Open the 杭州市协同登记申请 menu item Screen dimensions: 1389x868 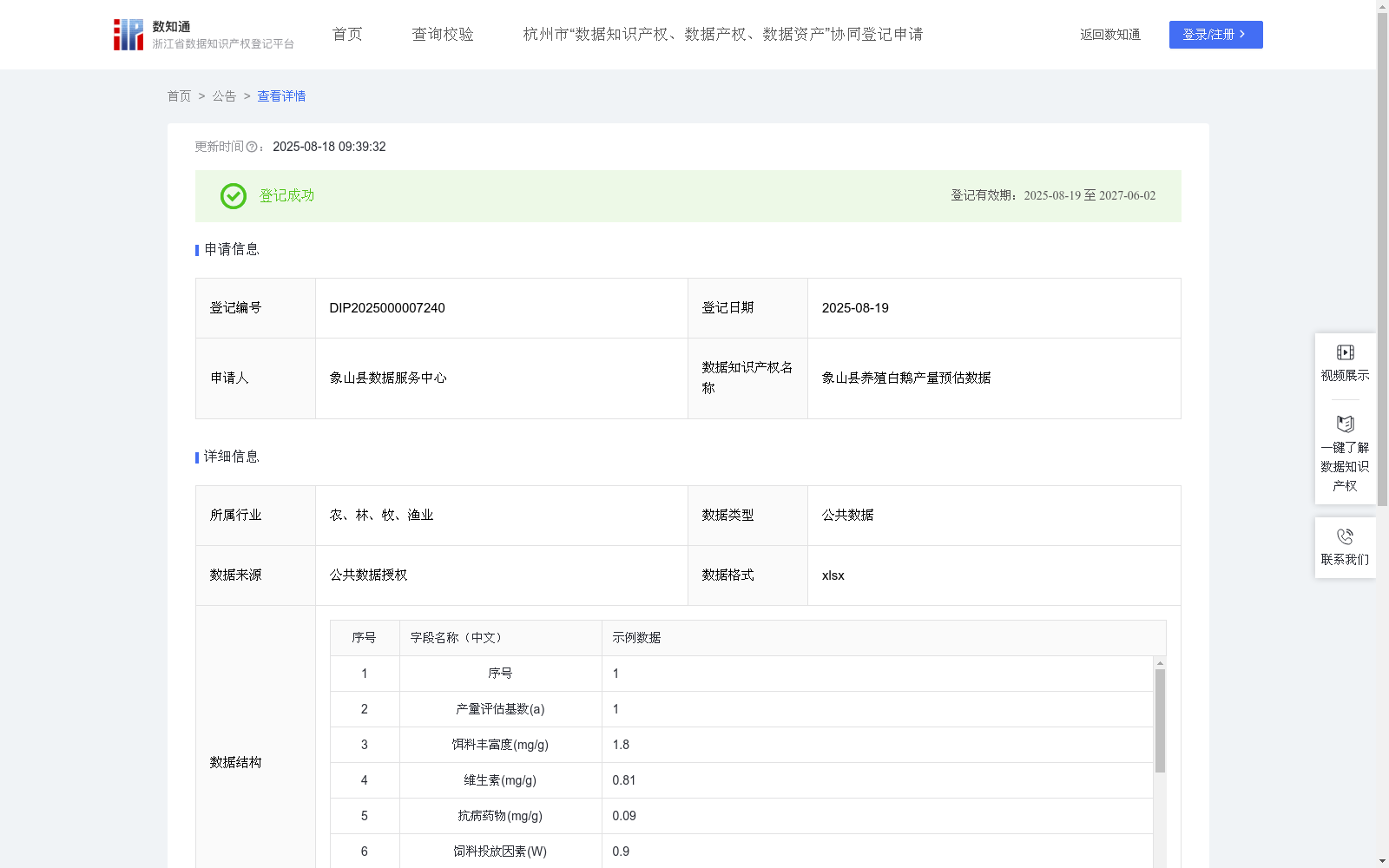pos(722,35)
